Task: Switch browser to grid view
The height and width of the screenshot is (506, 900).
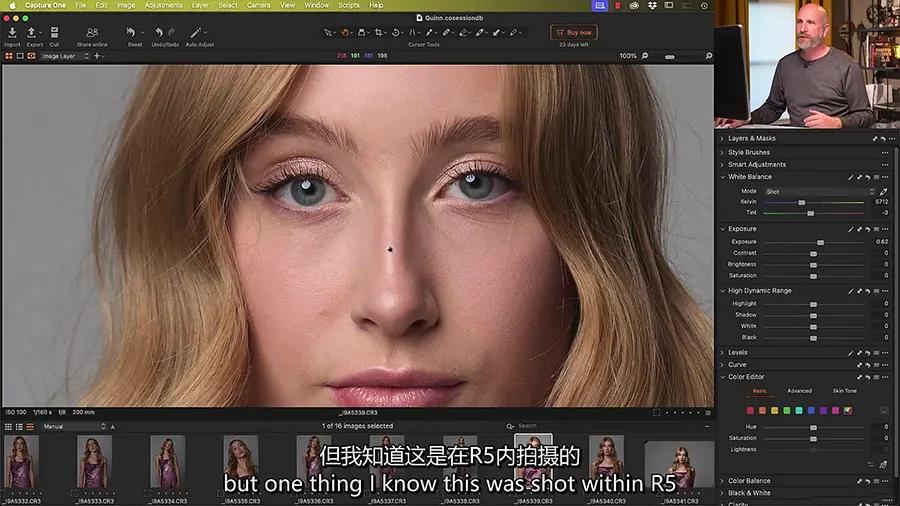Action: pos(8,427)
